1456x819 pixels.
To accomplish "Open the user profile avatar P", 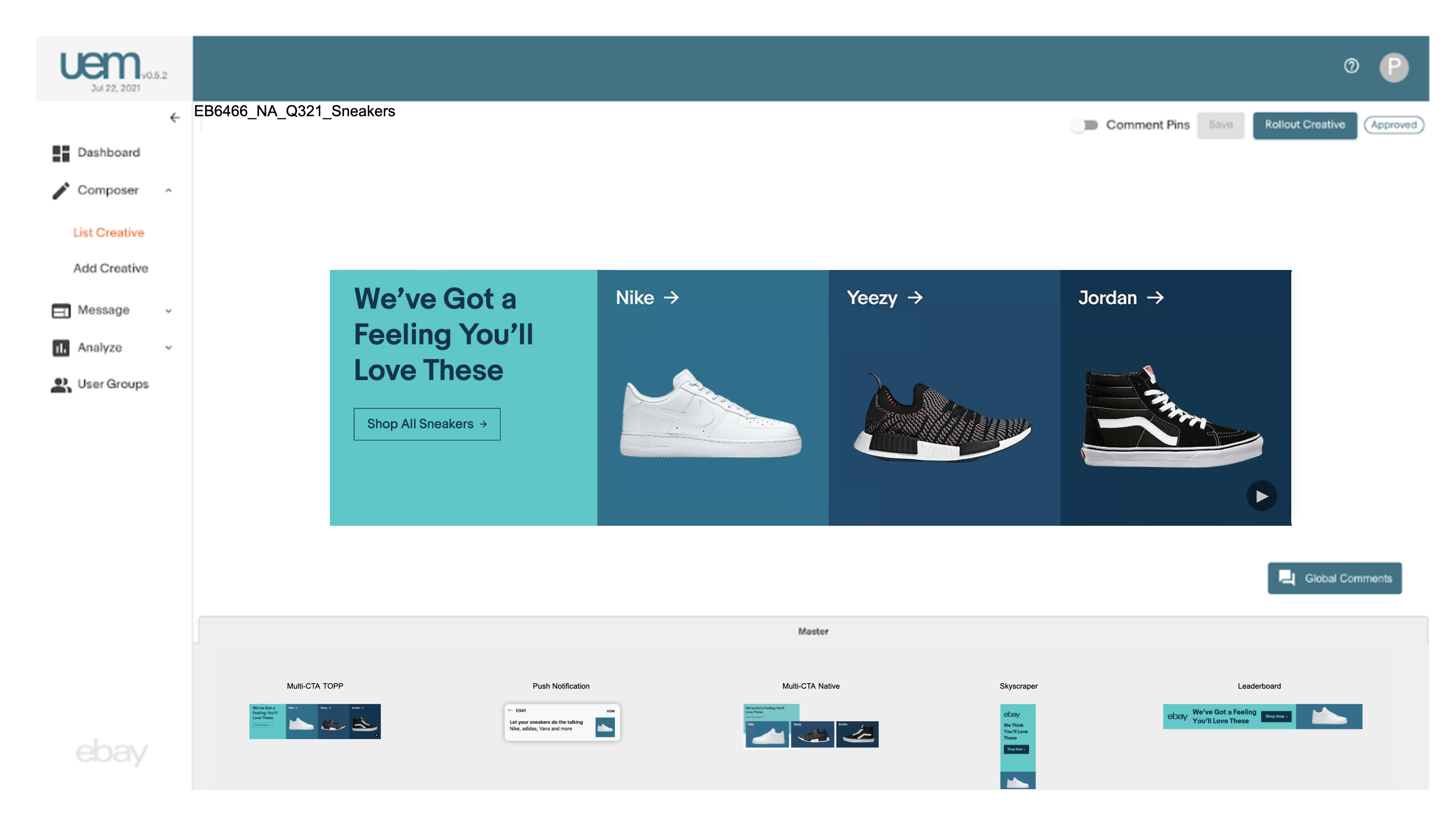I will [1393, 67].
